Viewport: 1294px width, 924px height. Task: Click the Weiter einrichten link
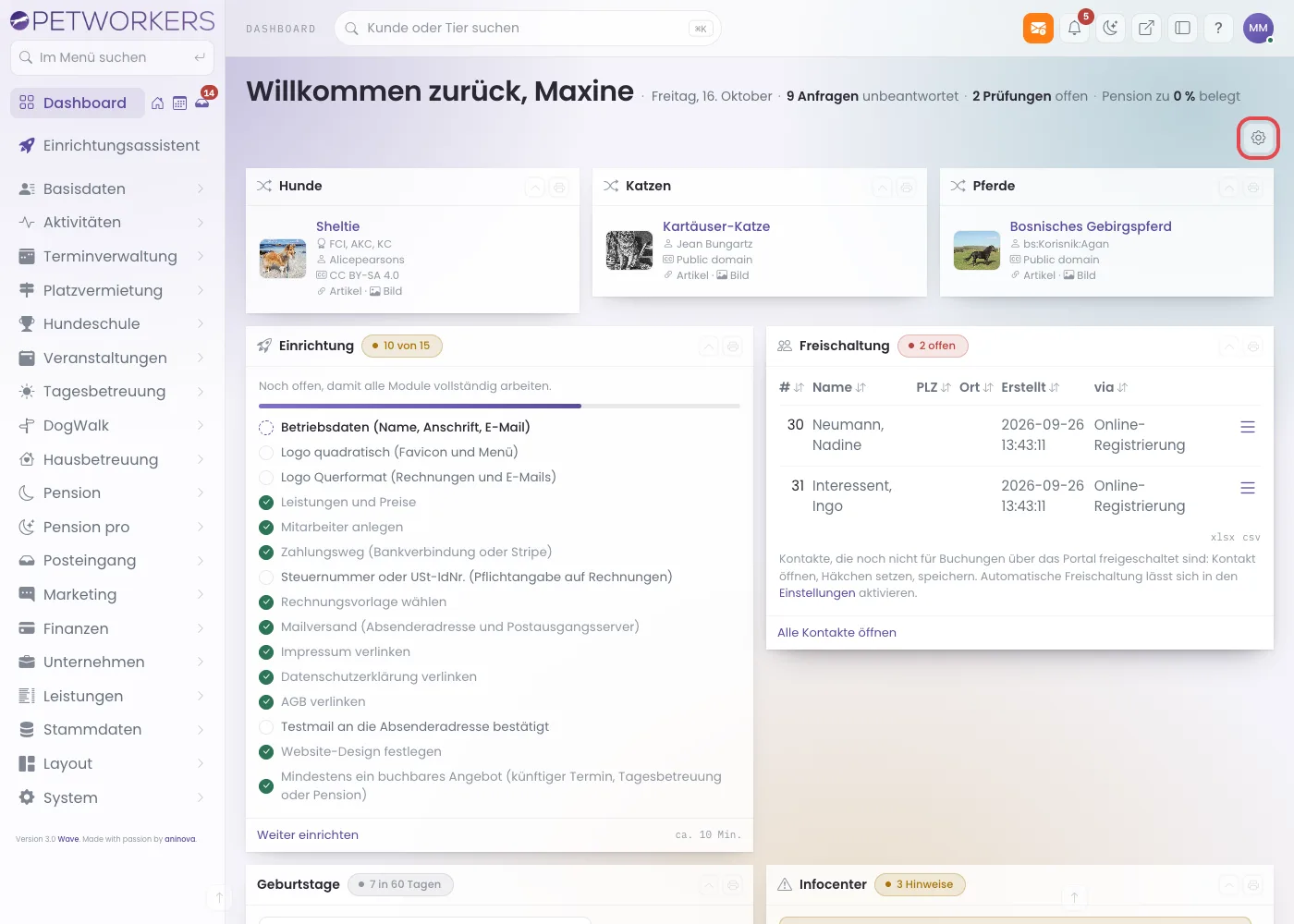[308, 834]
